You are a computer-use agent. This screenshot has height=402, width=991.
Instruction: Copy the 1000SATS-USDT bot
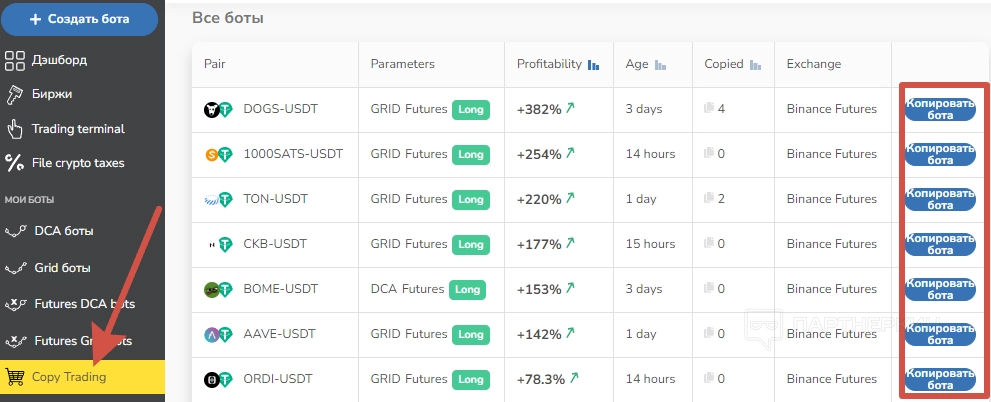(x=940, y=154)
